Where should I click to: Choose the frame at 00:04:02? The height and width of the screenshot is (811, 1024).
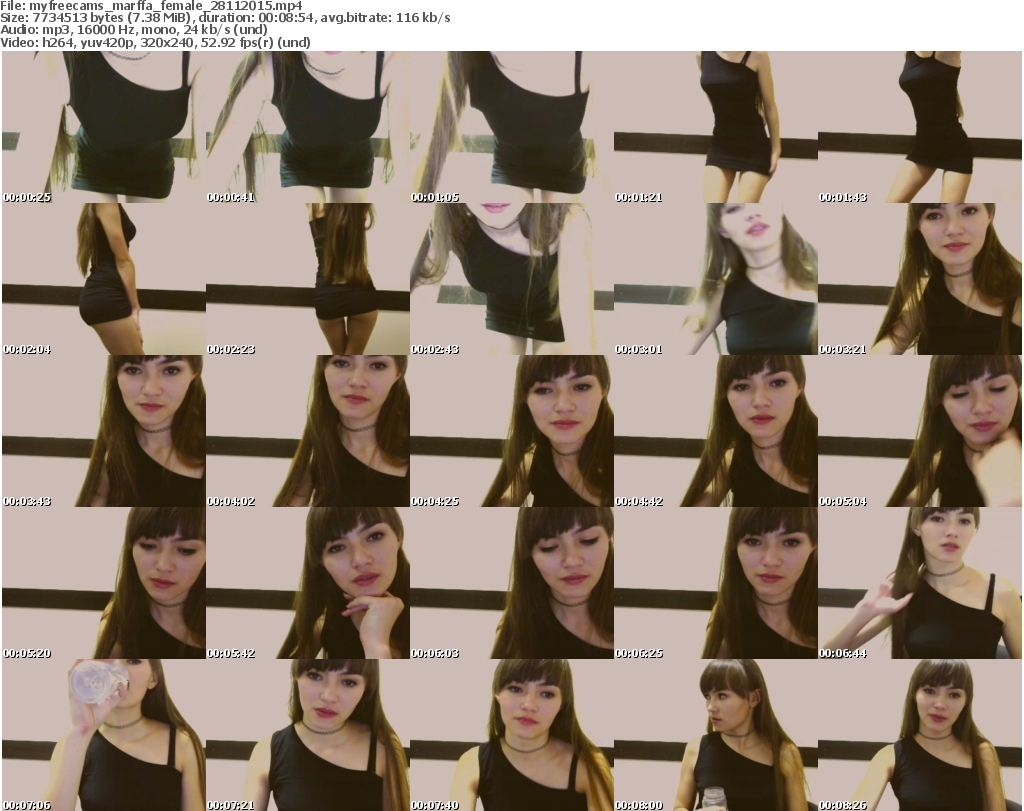tap(308, 431)
